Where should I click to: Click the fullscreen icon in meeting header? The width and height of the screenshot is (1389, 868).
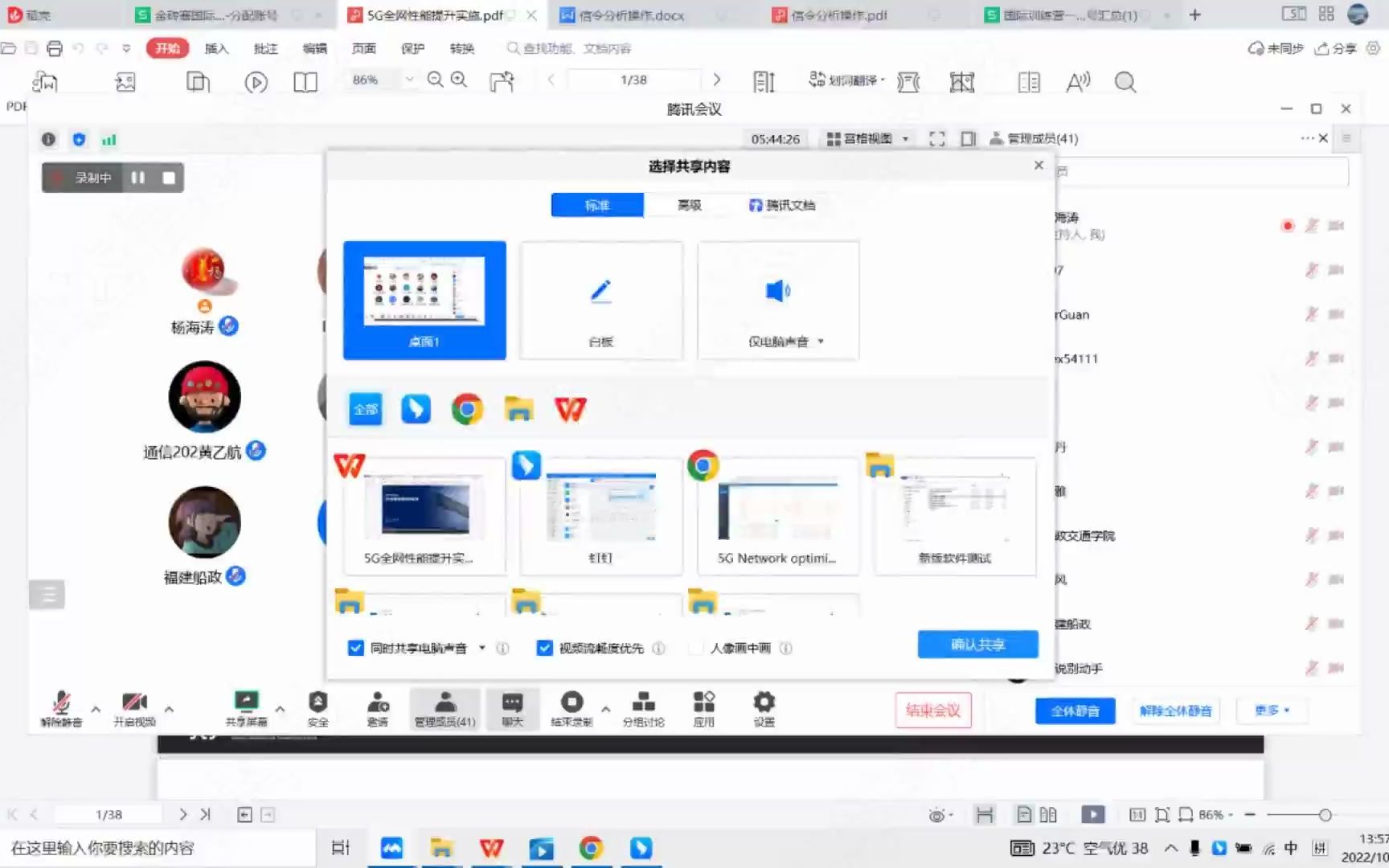tap(936, 138)
